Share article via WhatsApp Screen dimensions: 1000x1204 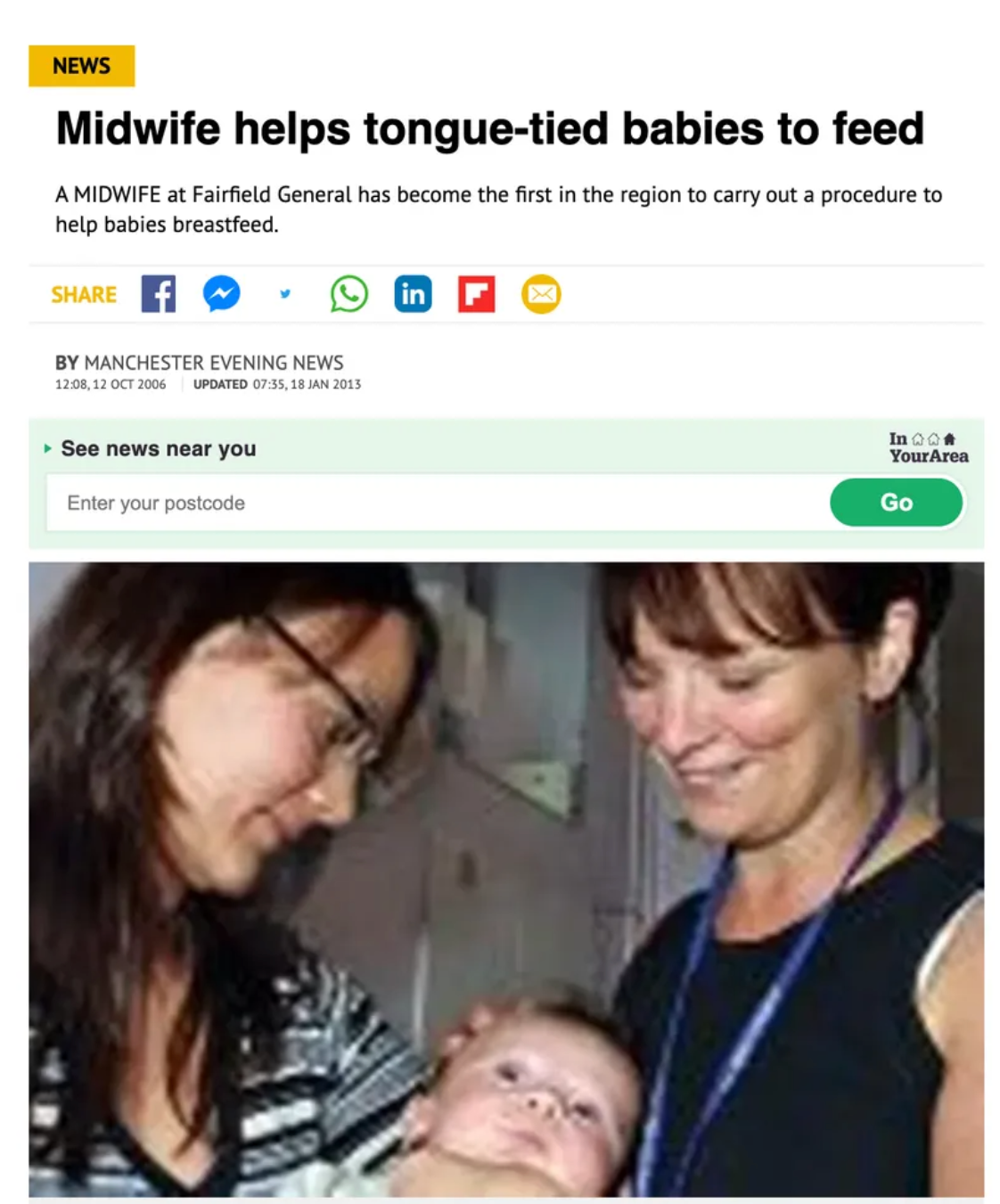348,294
